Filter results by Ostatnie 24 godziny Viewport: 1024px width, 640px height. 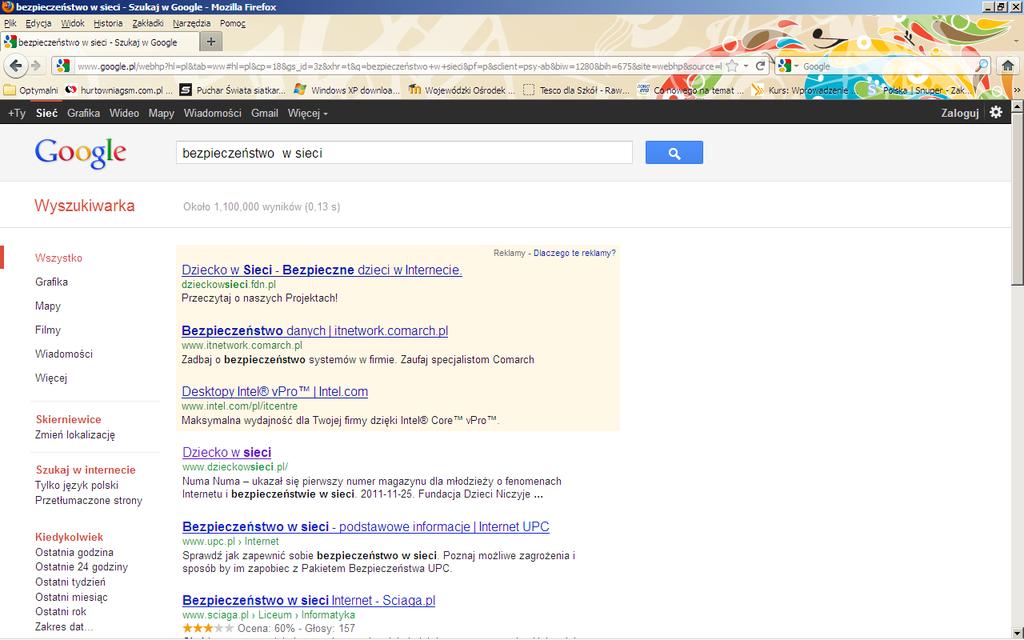pyautogui.click(x=82, y=567)
